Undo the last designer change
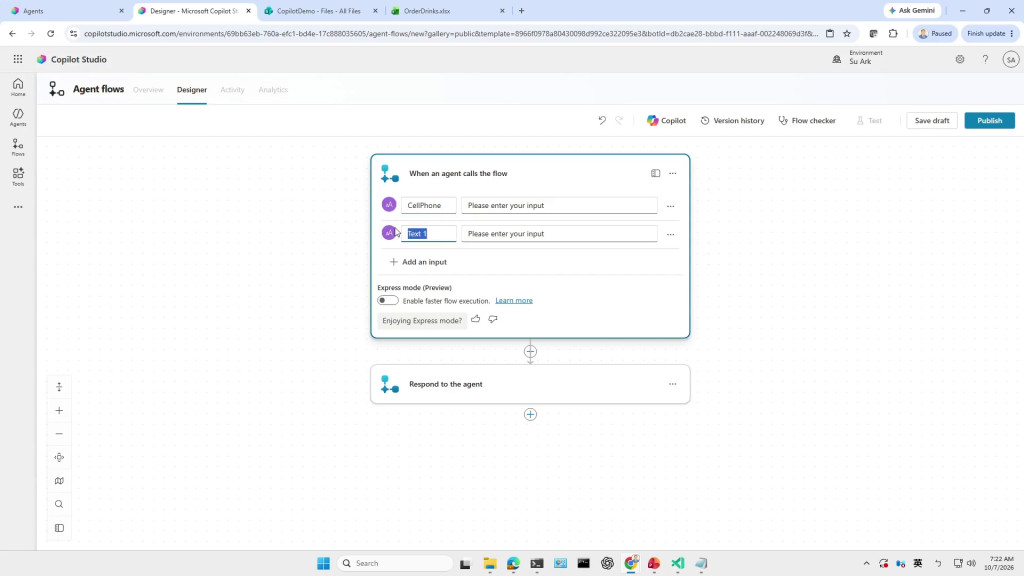Viewport: 1024px width, 576px height. [x=601, y=120]
